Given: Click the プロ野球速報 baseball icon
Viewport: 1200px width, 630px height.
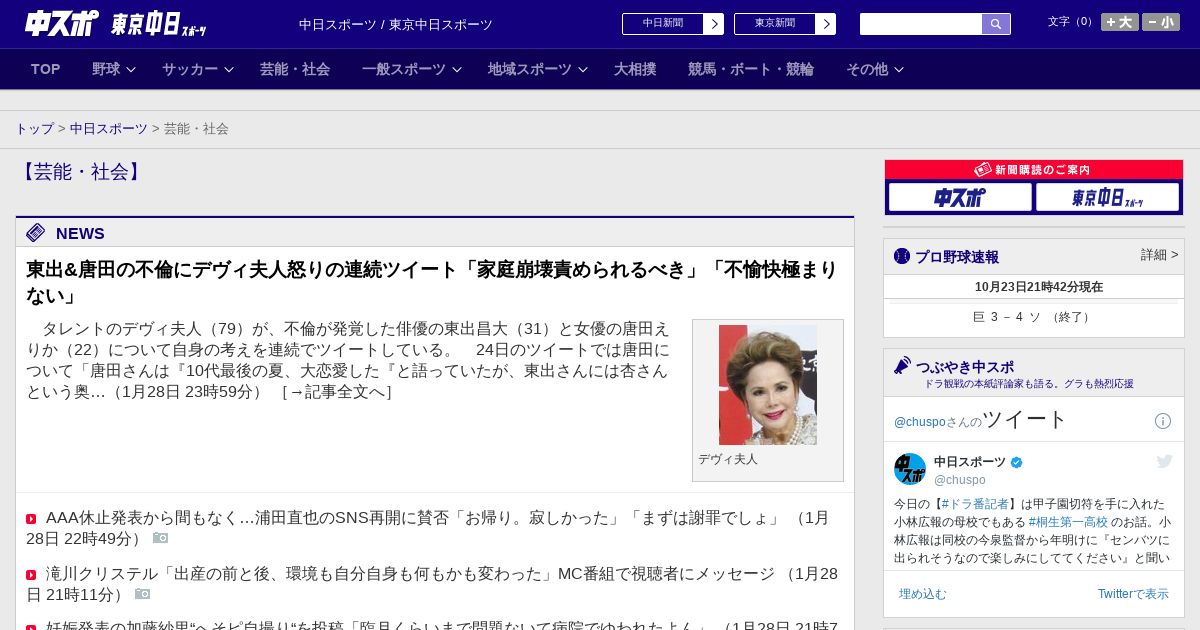Looking at the screenshot, I should click(902, 256).
